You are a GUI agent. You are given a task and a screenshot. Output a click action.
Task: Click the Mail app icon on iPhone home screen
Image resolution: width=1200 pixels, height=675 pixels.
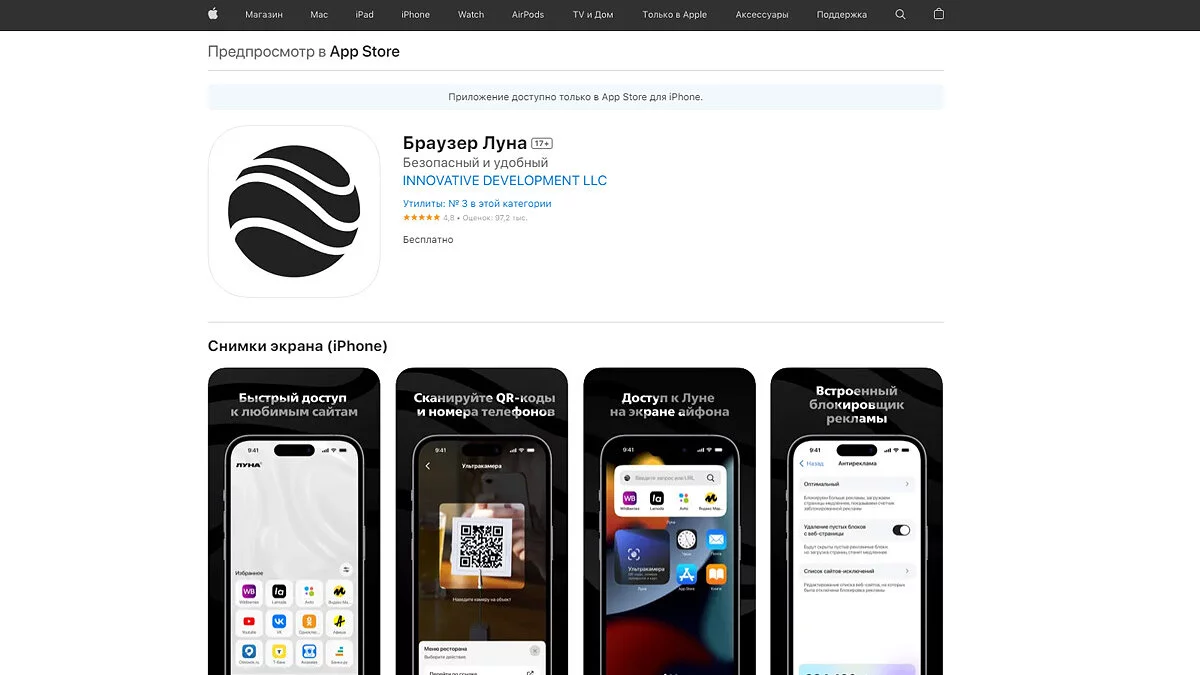(716, 539)
